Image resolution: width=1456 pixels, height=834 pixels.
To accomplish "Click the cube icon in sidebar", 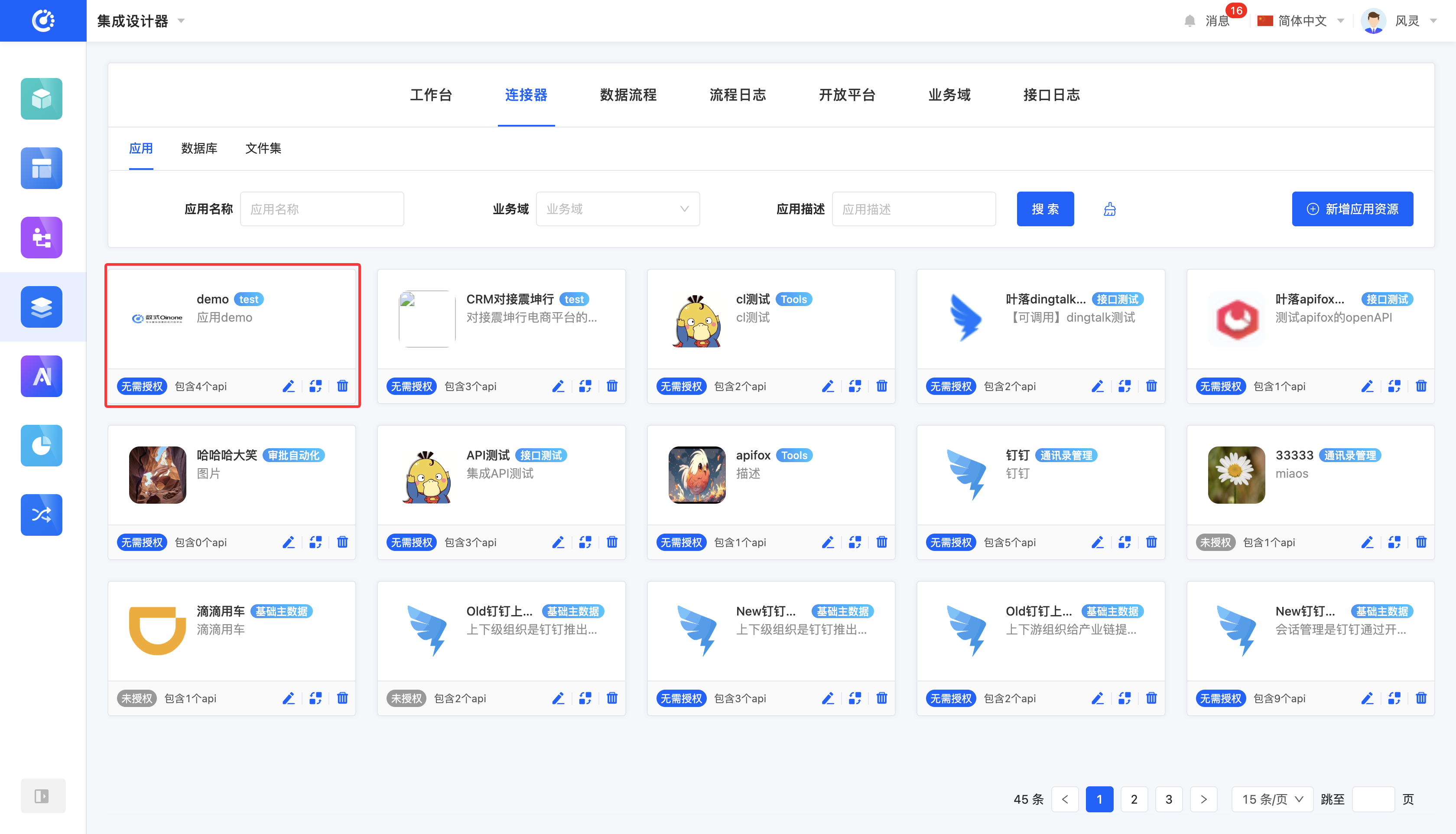I will pos(41,98).
